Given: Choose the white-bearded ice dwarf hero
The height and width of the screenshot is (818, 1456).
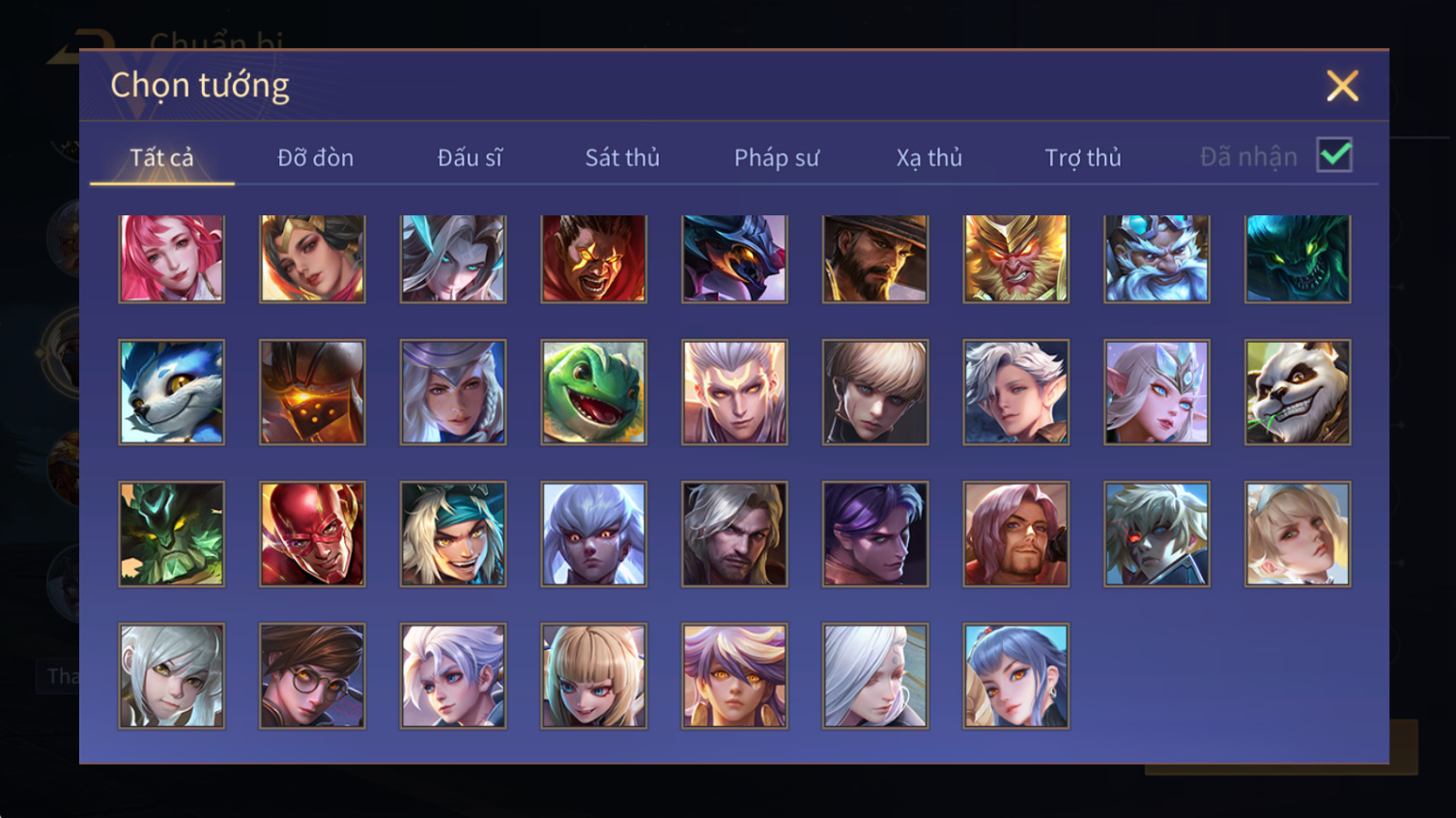Looking at the screenshot, I should [x=1156, y=259].
